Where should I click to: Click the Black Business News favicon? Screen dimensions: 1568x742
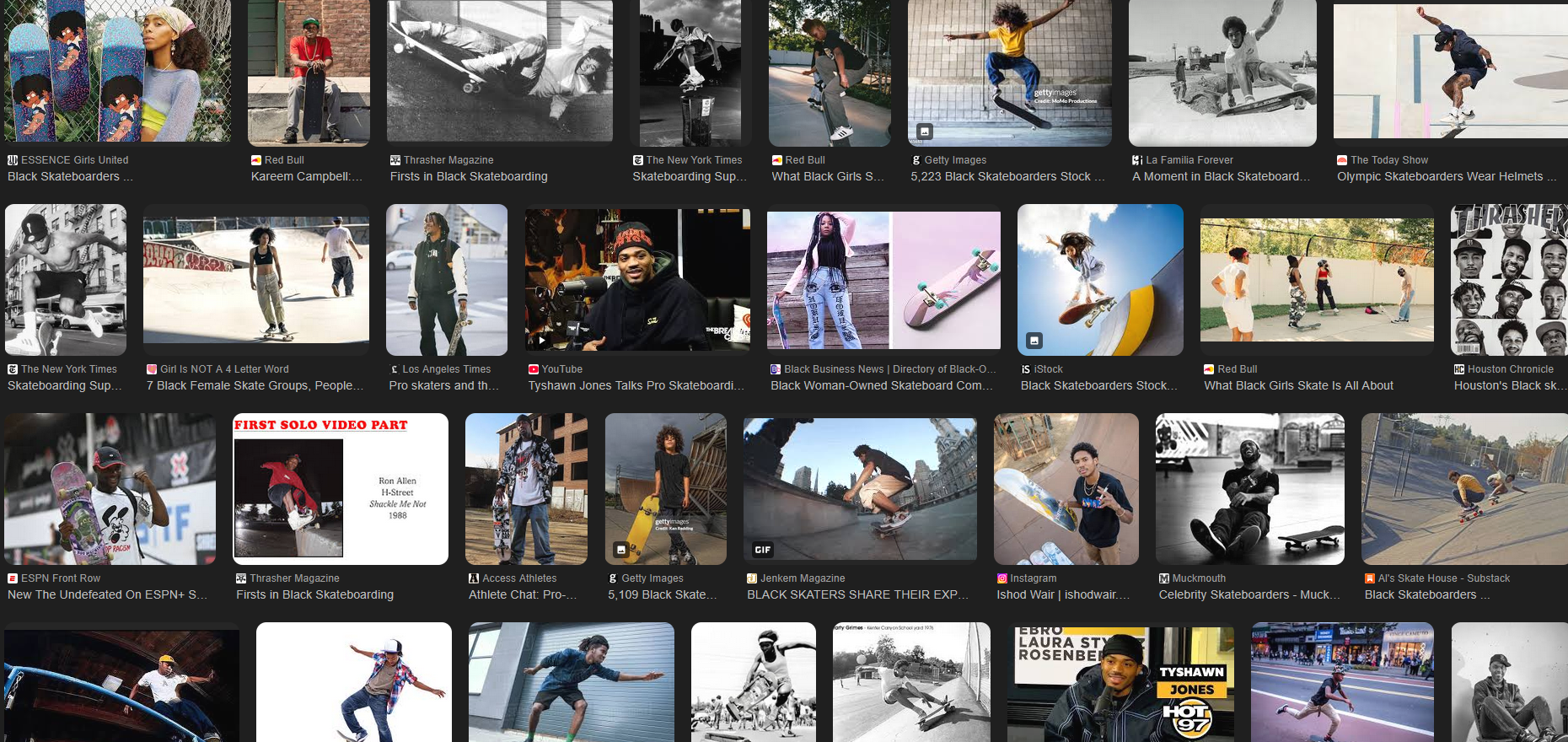click(776, 369)
